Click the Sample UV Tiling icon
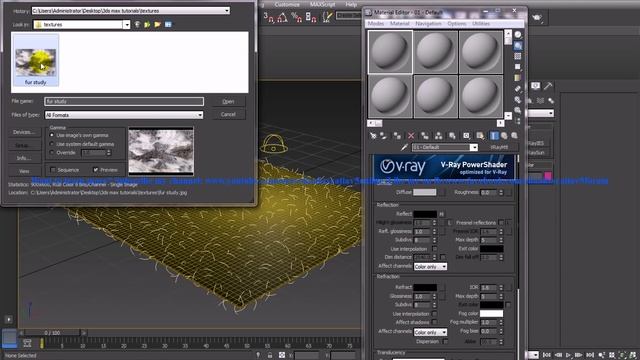 [x=518, y=67]
